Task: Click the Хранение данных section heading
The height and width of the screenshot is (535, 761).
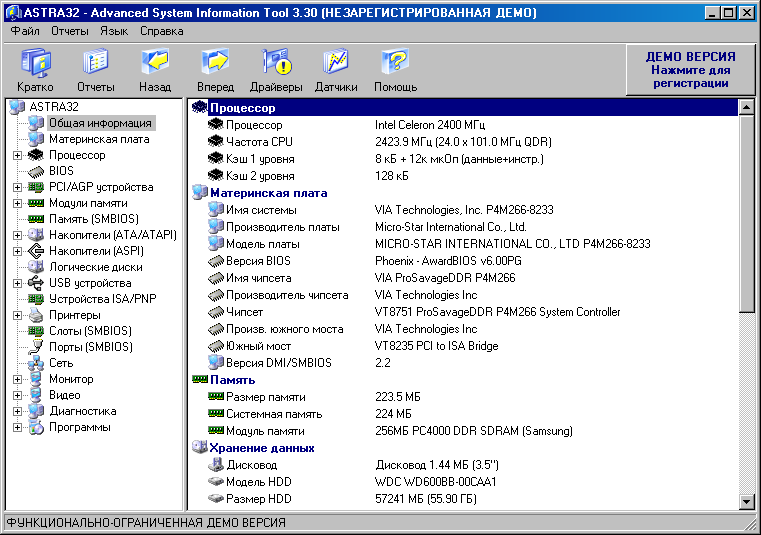Action: pyautogui.click(x=262, y=448)
